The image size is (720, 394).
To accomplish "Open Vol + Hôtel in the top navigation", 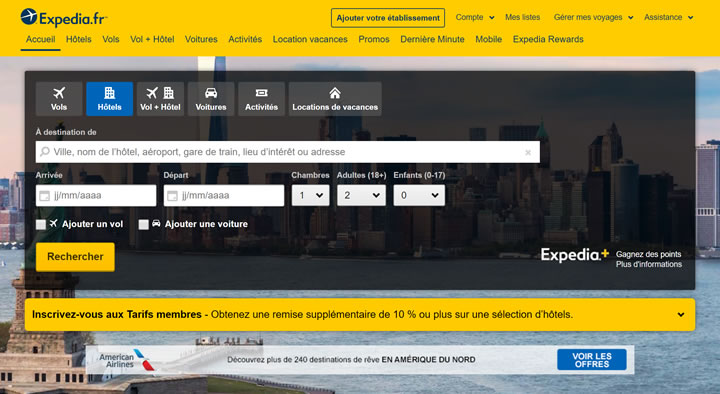I will coord(152,39).
